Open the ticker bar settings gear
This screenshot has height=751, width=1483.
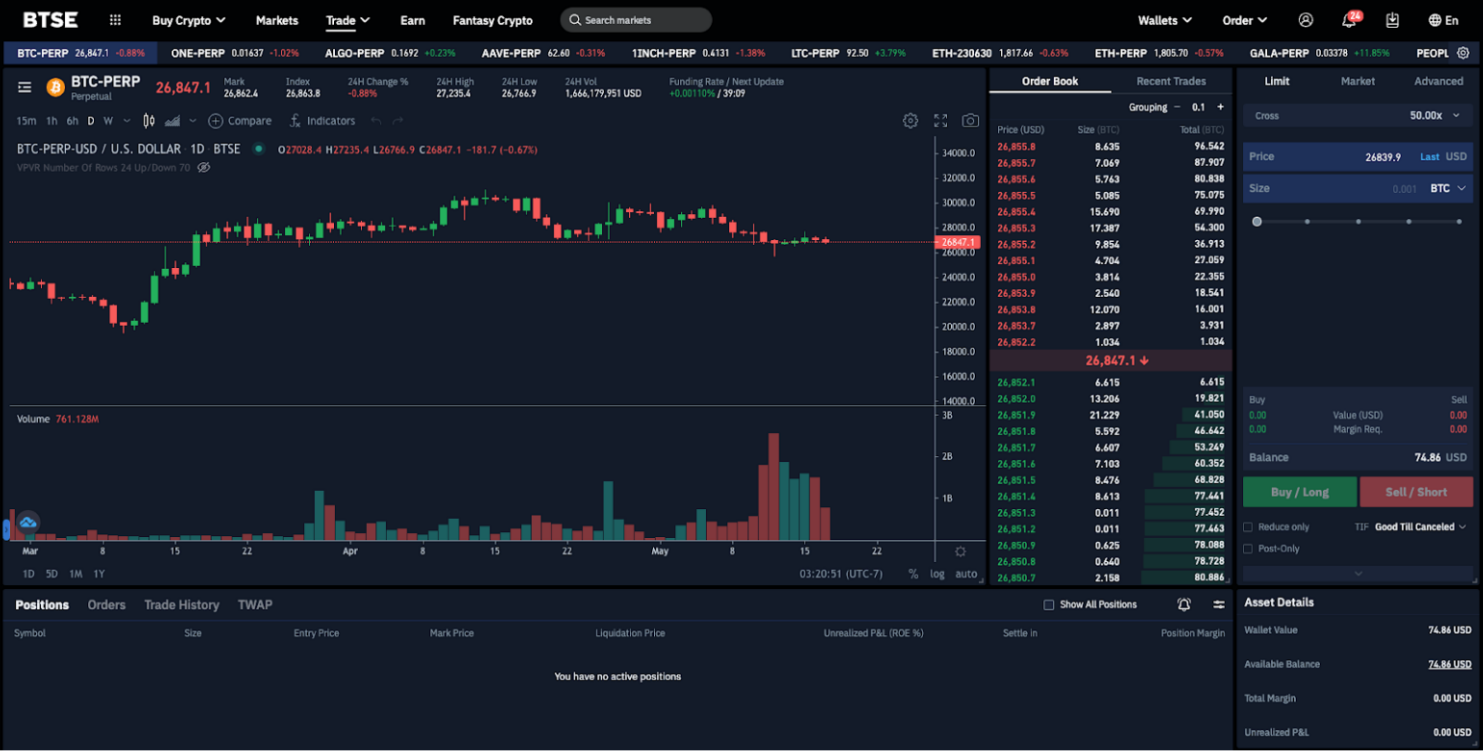(x=1463, y=53)
